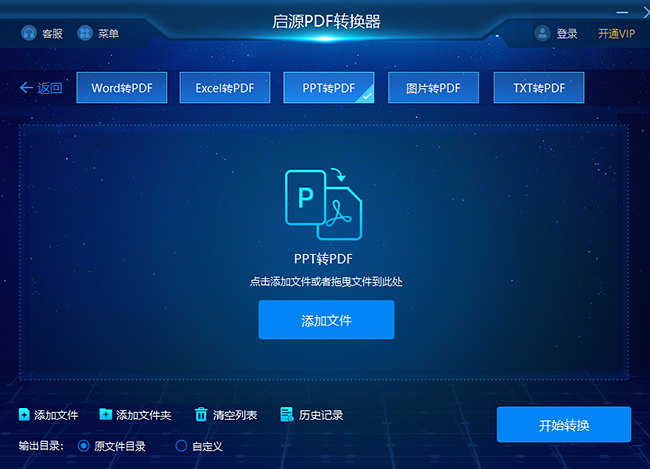Open the 图片转PDF tab

tap(433, 87)
